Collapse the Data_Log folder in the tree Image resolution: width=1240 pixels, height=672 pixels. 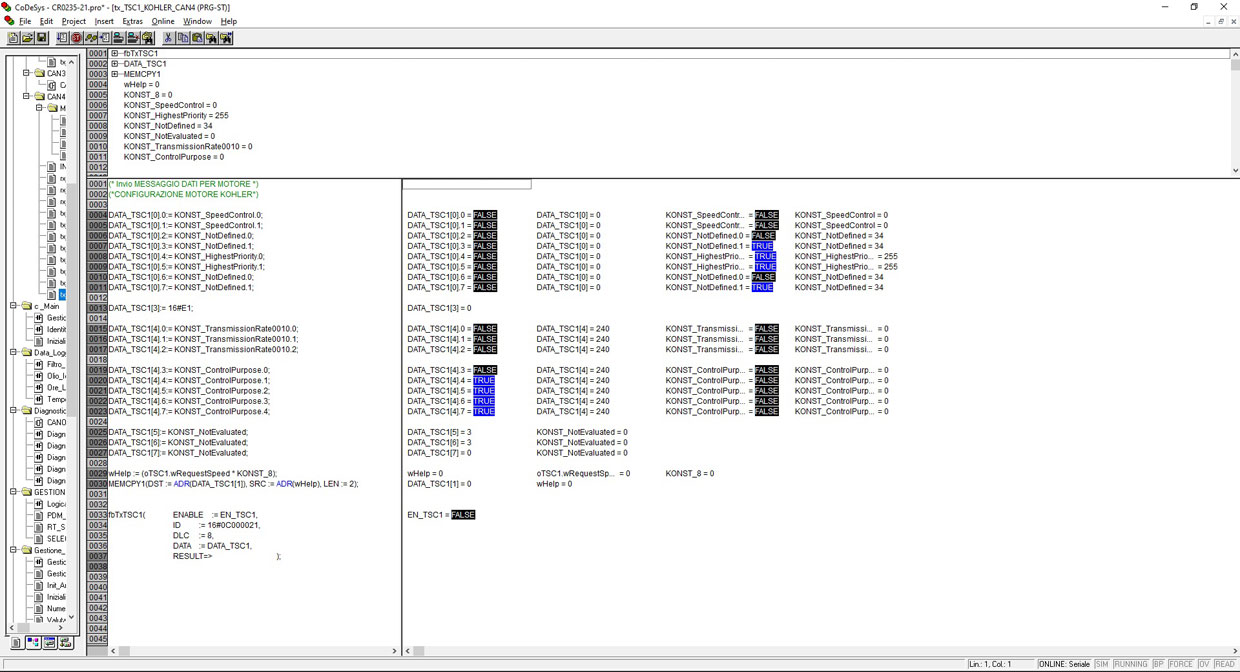pyautogui.click(x=14, y=353)
